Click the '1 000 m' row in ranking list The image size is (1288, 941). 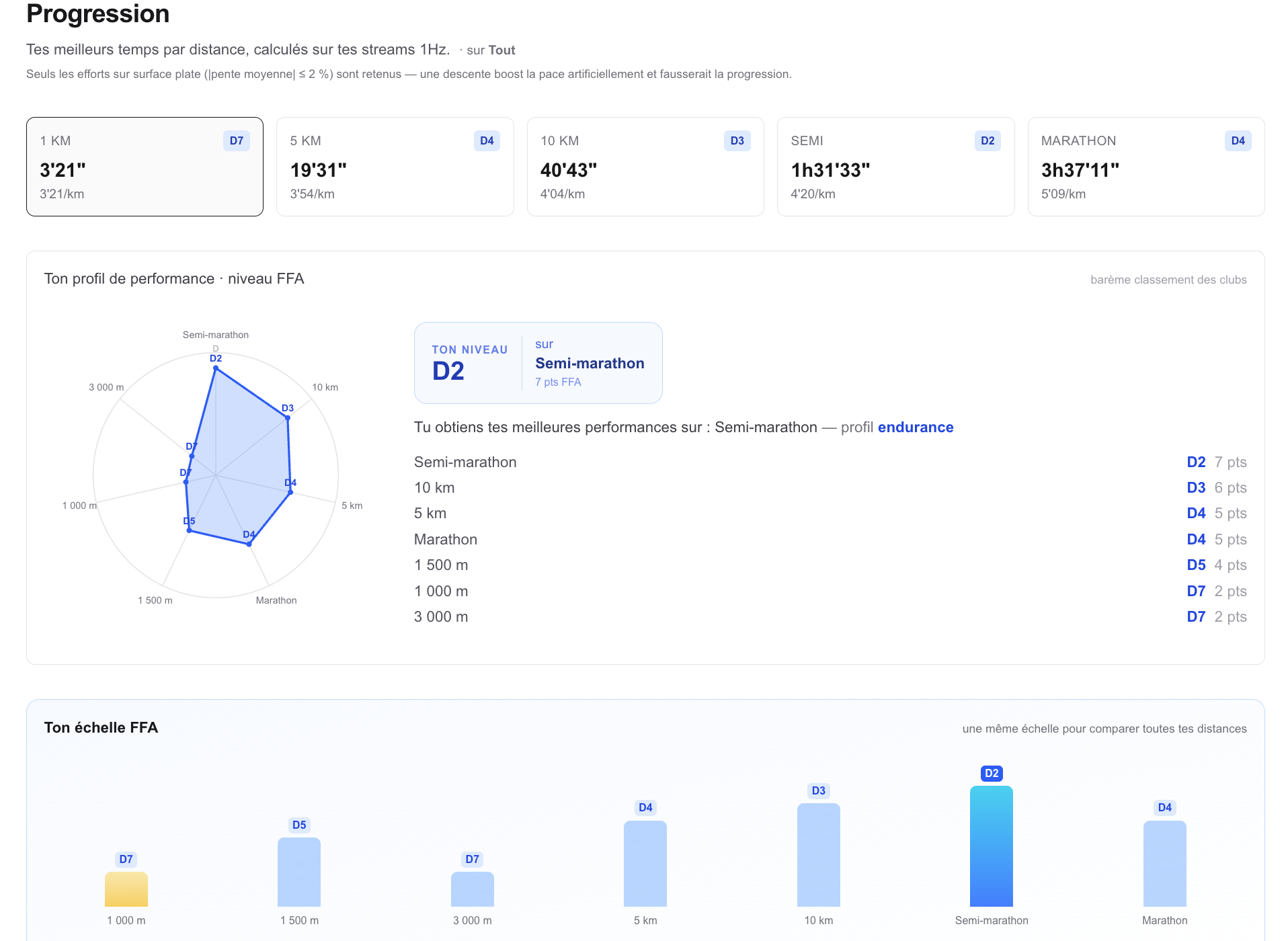[830, 591]
